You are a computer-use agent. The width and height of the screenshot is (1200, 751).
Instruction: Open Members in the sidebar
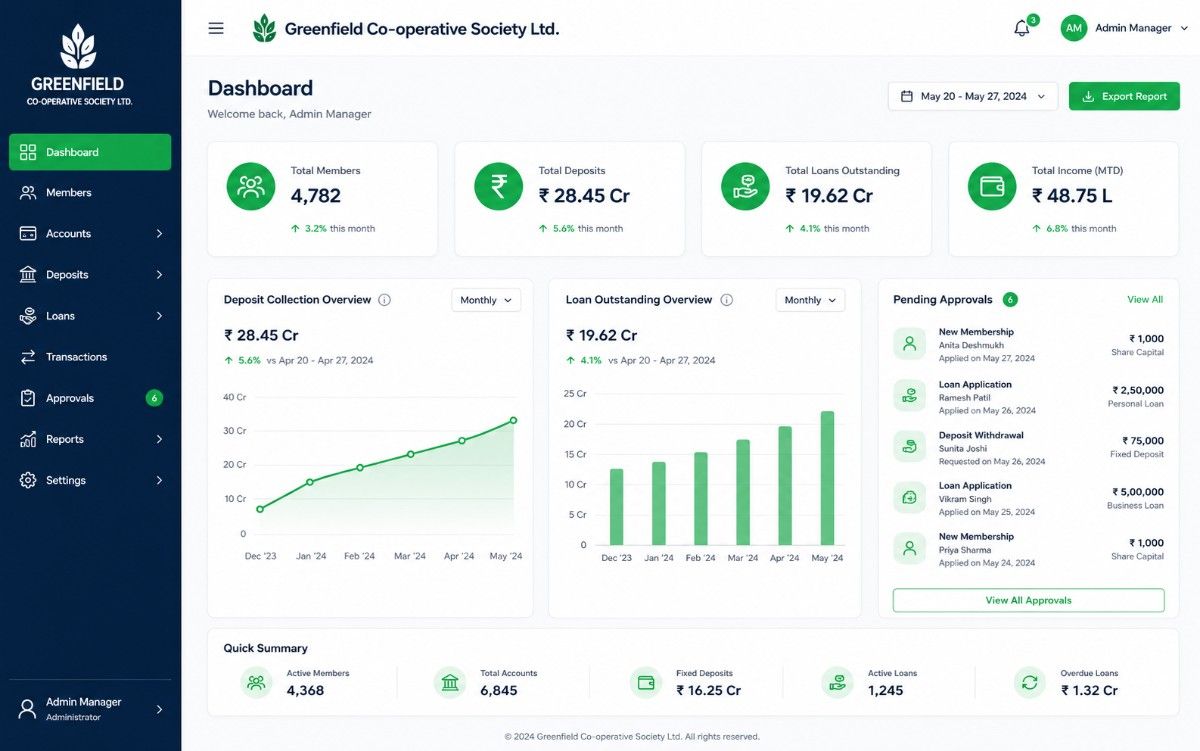[90, 193]
